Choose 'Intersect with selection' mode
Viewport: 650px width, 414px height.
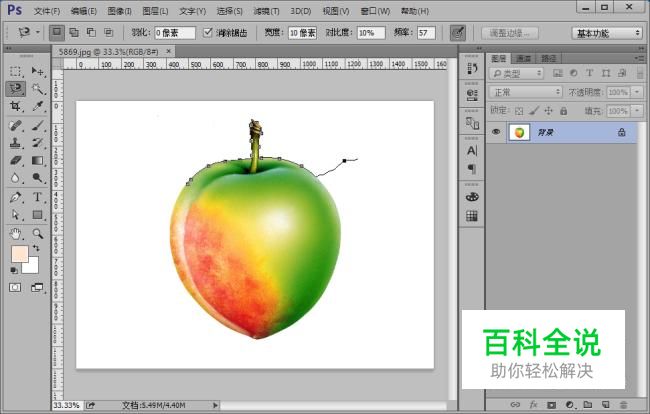tap(109, 32)
